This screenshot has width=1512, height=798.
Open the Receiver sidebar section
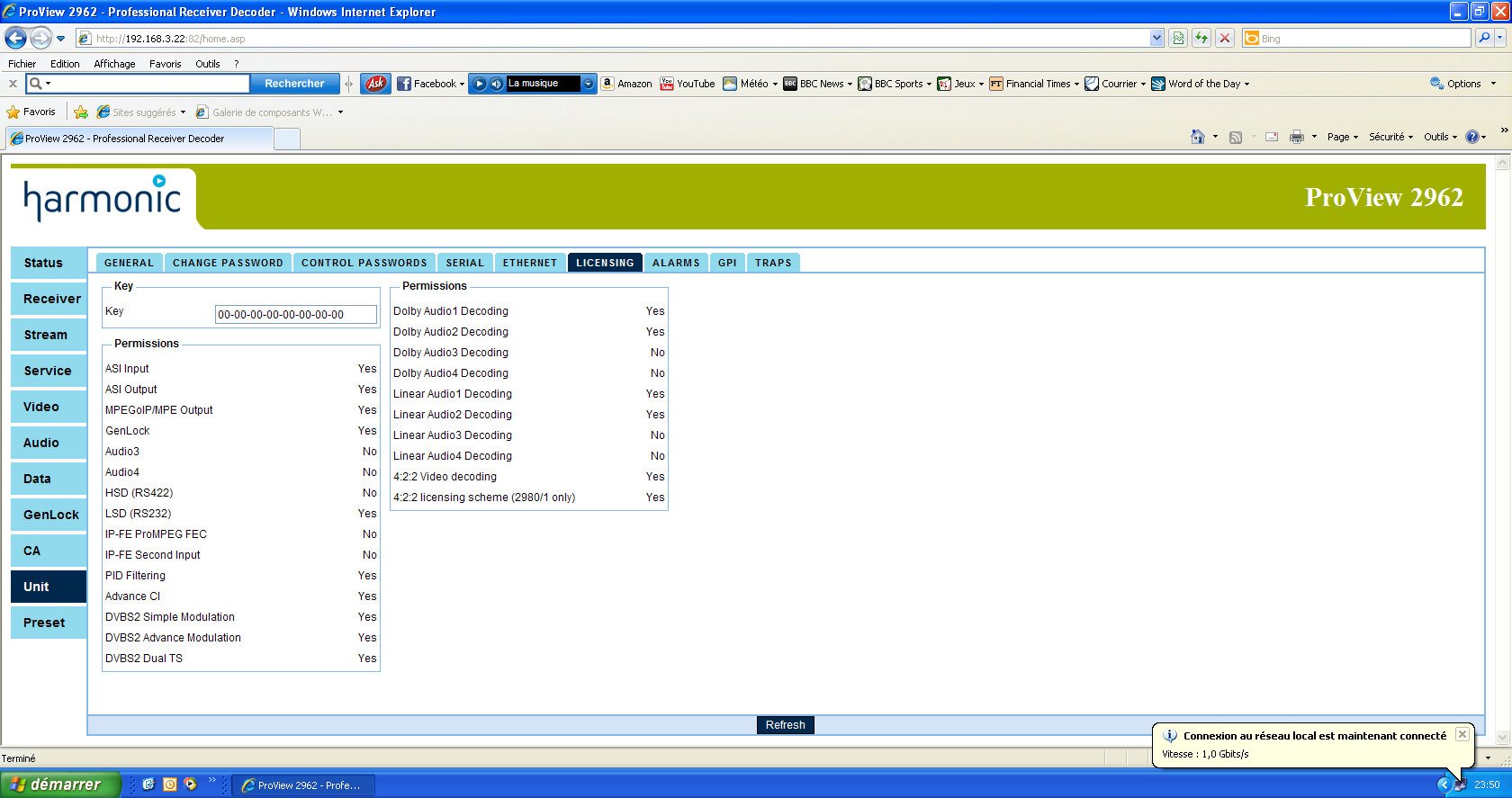click(x=49, y=299)
